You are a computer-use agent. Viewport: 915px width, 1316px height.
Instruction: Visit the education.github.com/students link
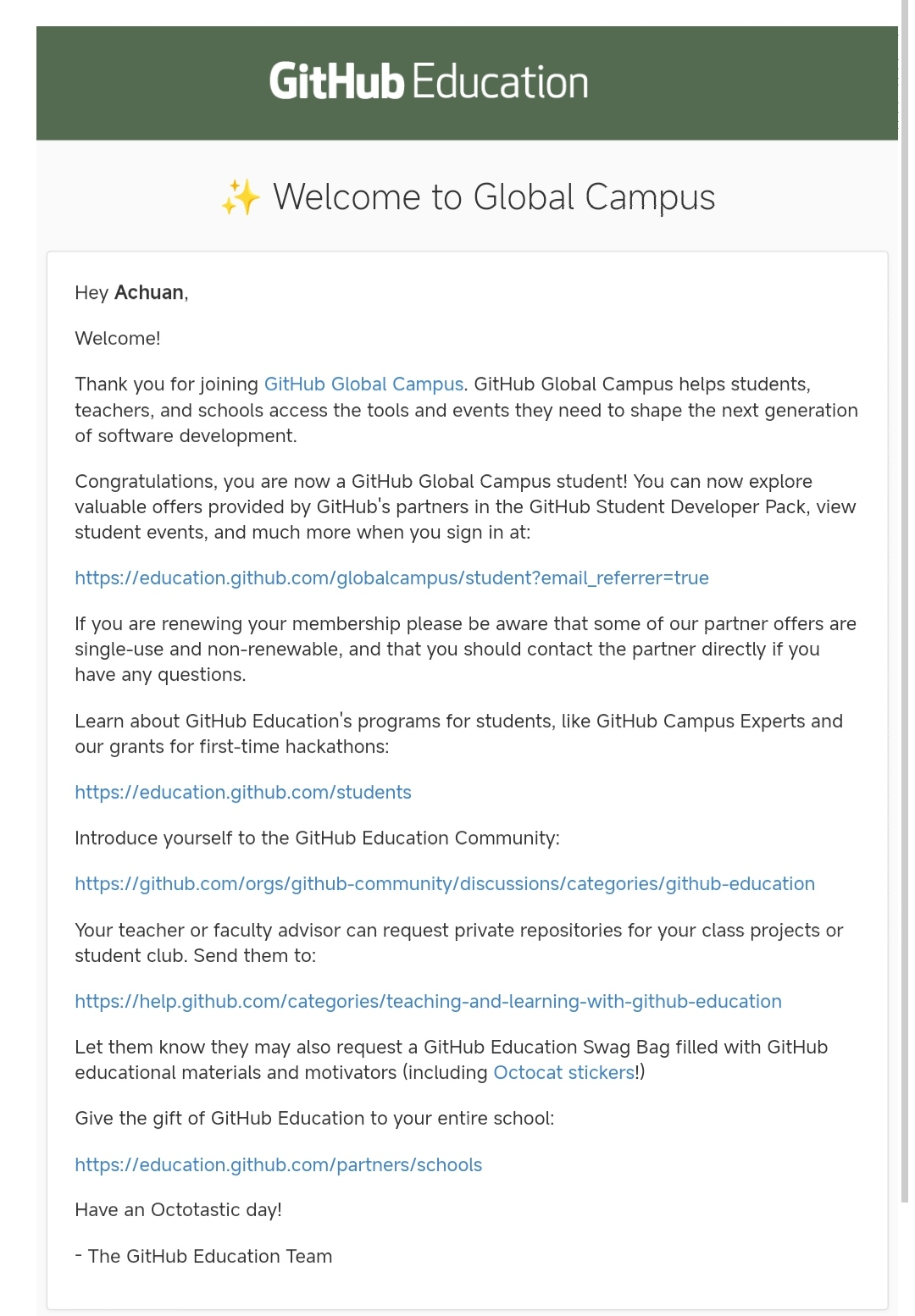point(243,793)
